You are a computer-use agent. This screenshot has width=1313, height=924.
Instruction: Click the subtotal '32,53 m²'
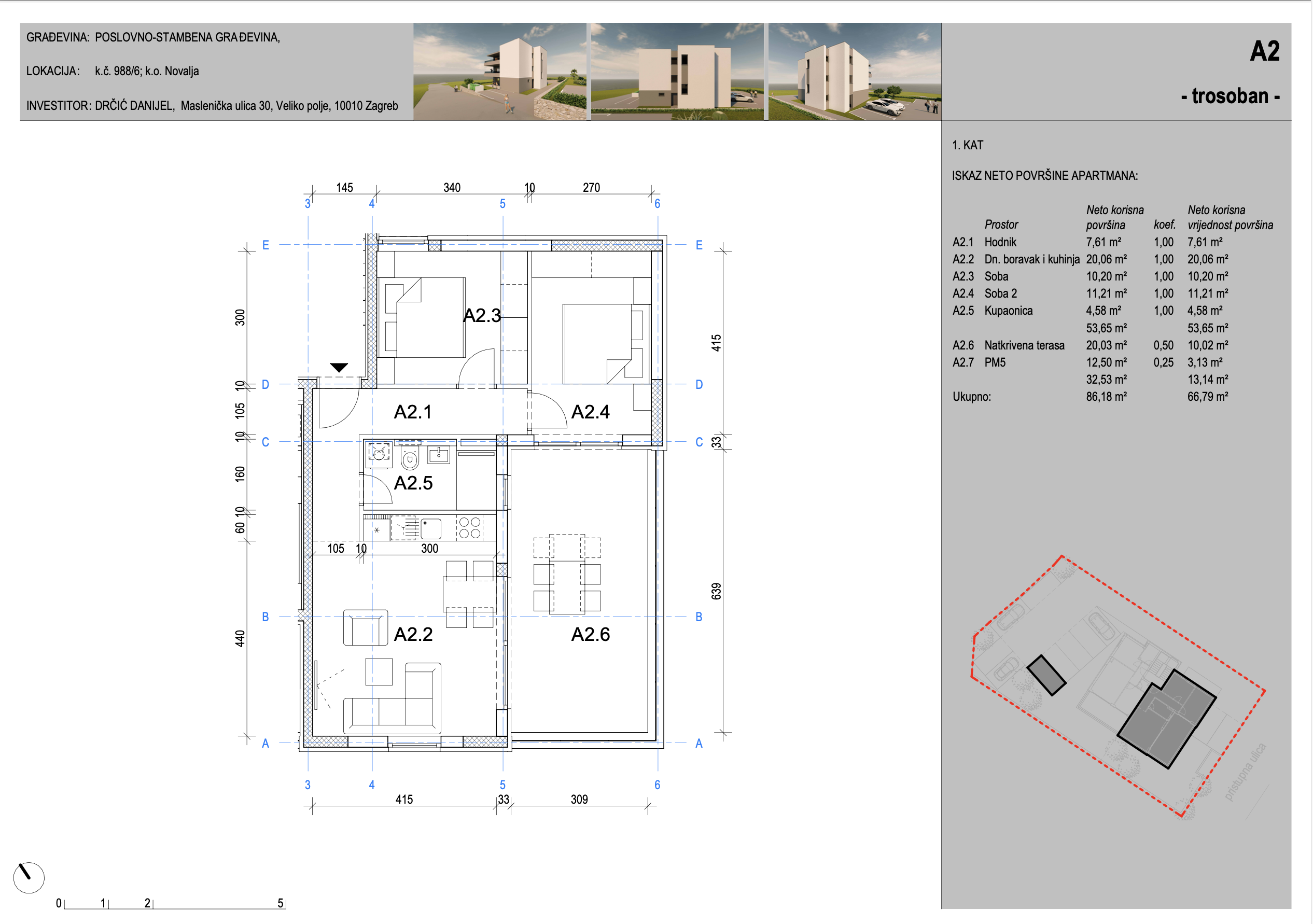click(x=1107, y=379)
